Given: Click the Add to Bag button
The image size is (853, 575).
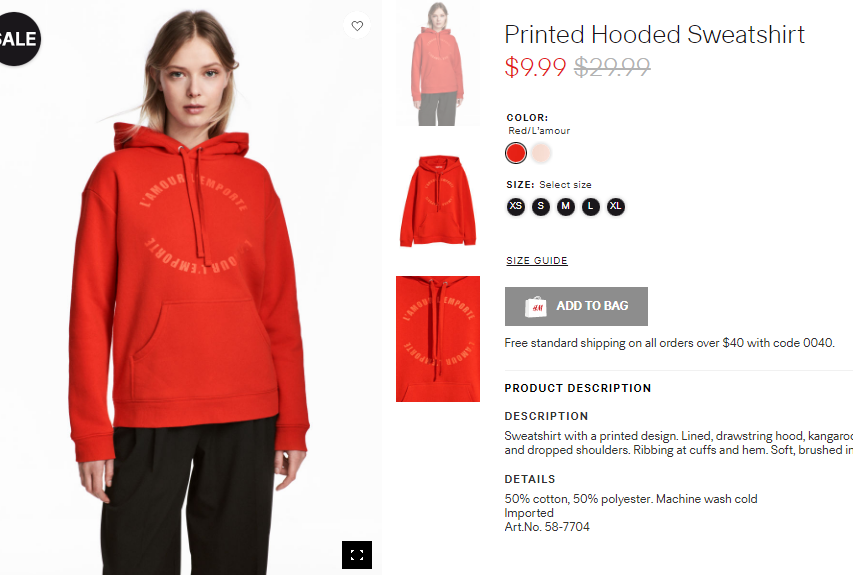Looking at the screenshot, I should pos(576,306).
